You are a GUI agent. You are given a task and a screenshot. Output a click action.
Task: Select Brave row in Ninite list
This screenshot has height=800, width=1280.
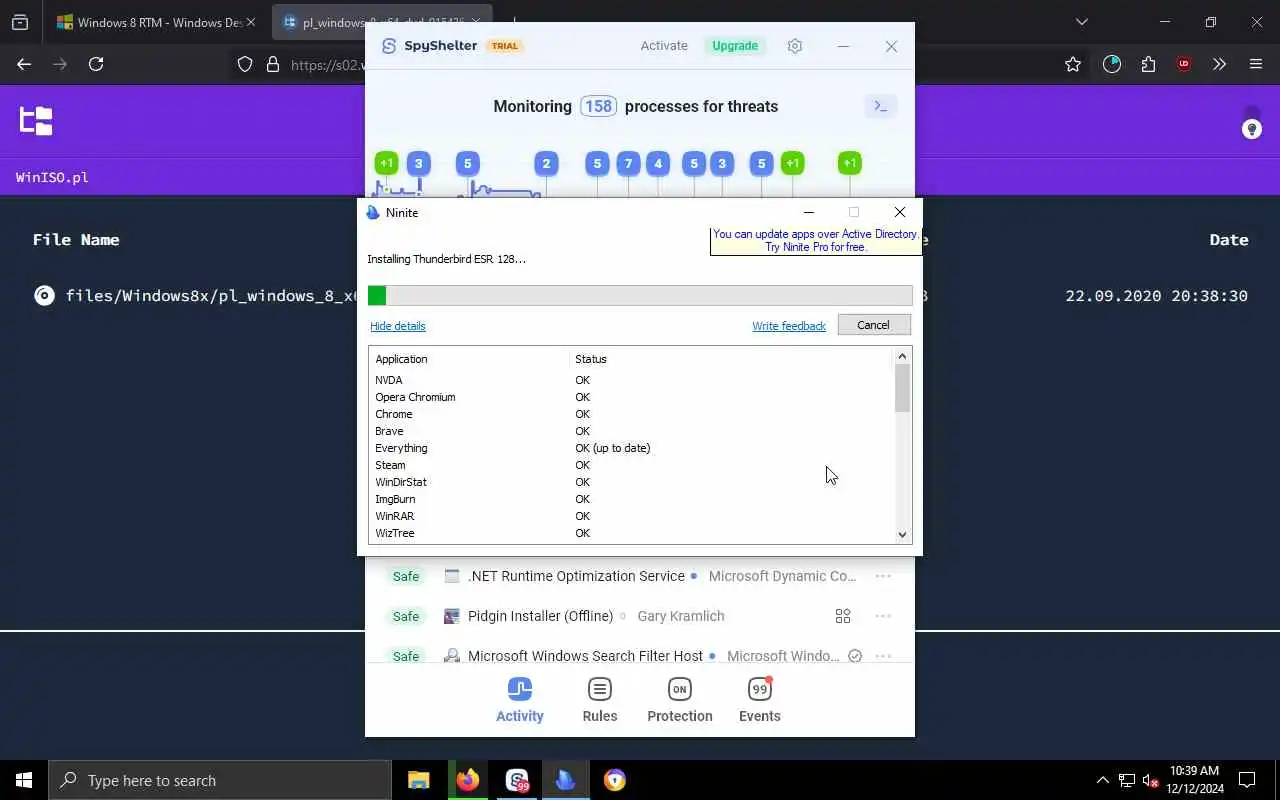[x=631, y=431]
